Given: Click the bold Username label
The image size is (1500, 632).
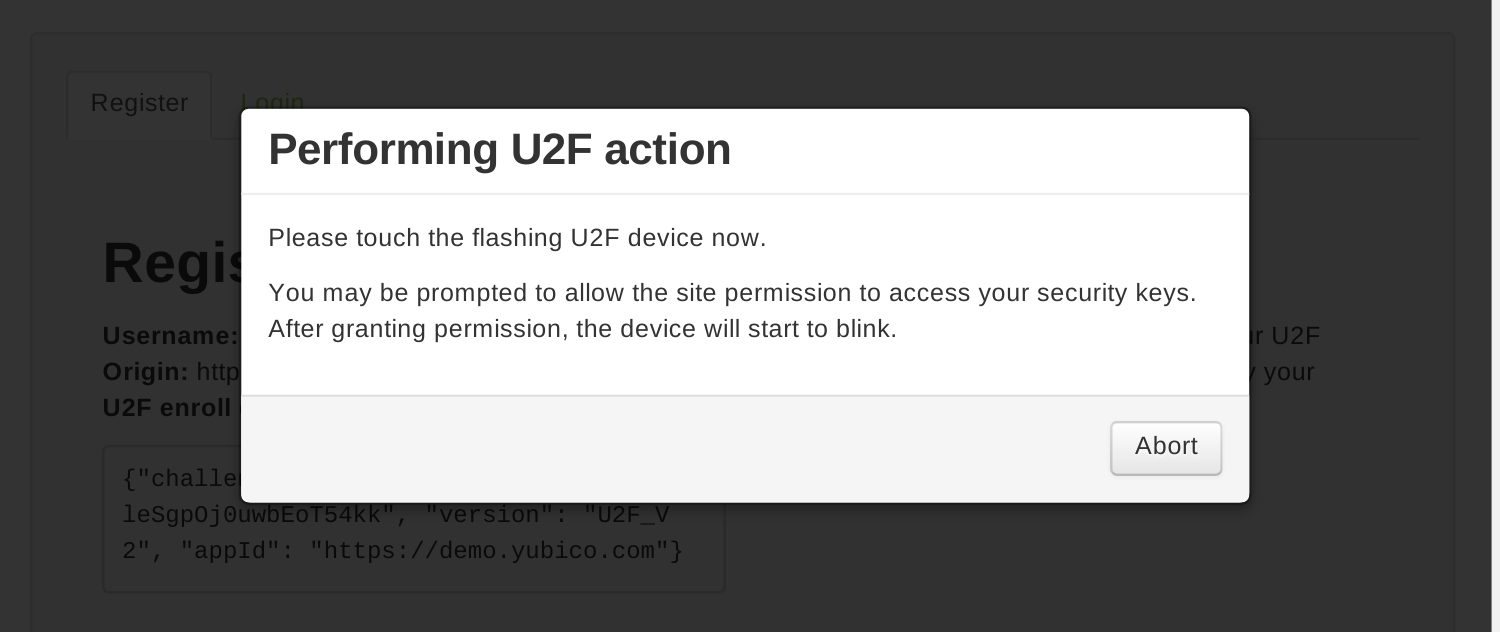Looking at the screenshot, I should pos(170,336).
